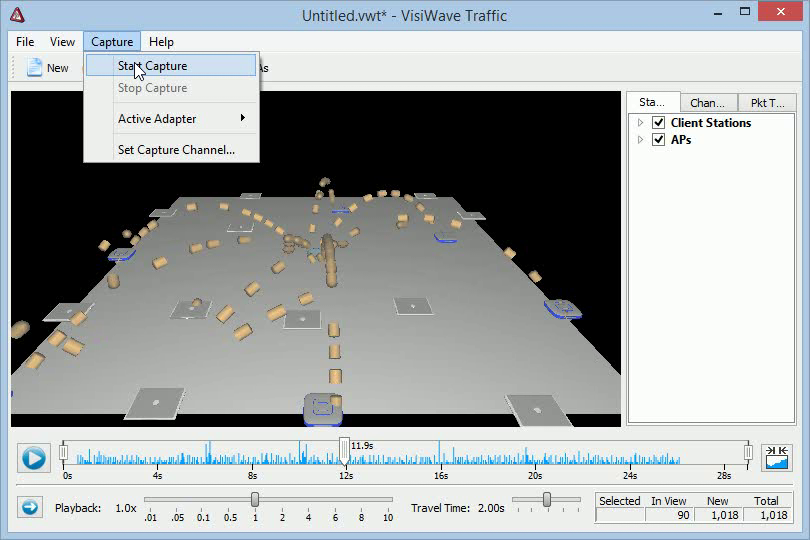The width and height of the screenshot is (810, 540).
Task: Click the Total packet count 1,018
Action: click(x=769, y=515)
